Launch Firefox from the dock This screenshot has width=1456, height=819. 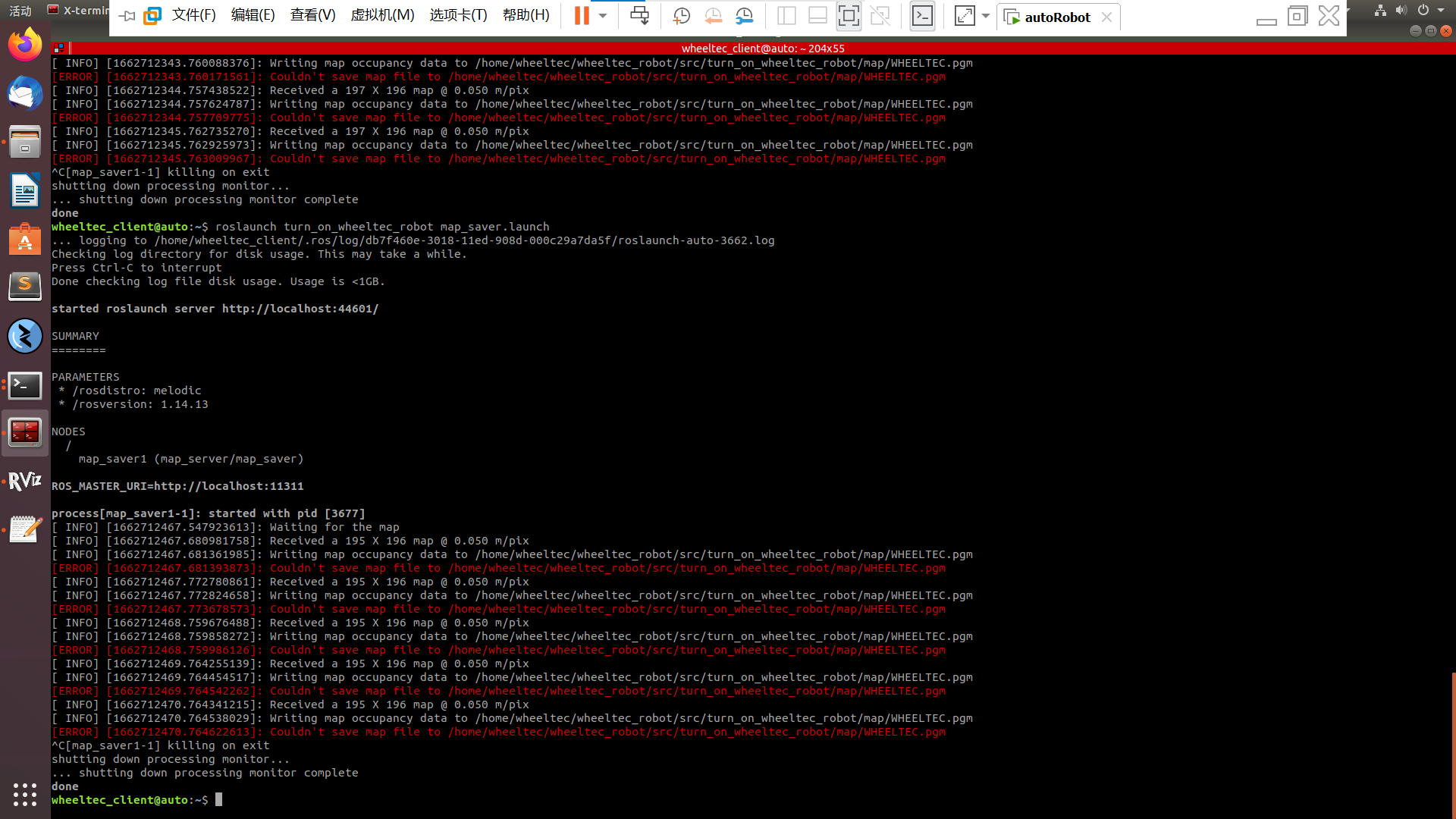coord(25,45)
